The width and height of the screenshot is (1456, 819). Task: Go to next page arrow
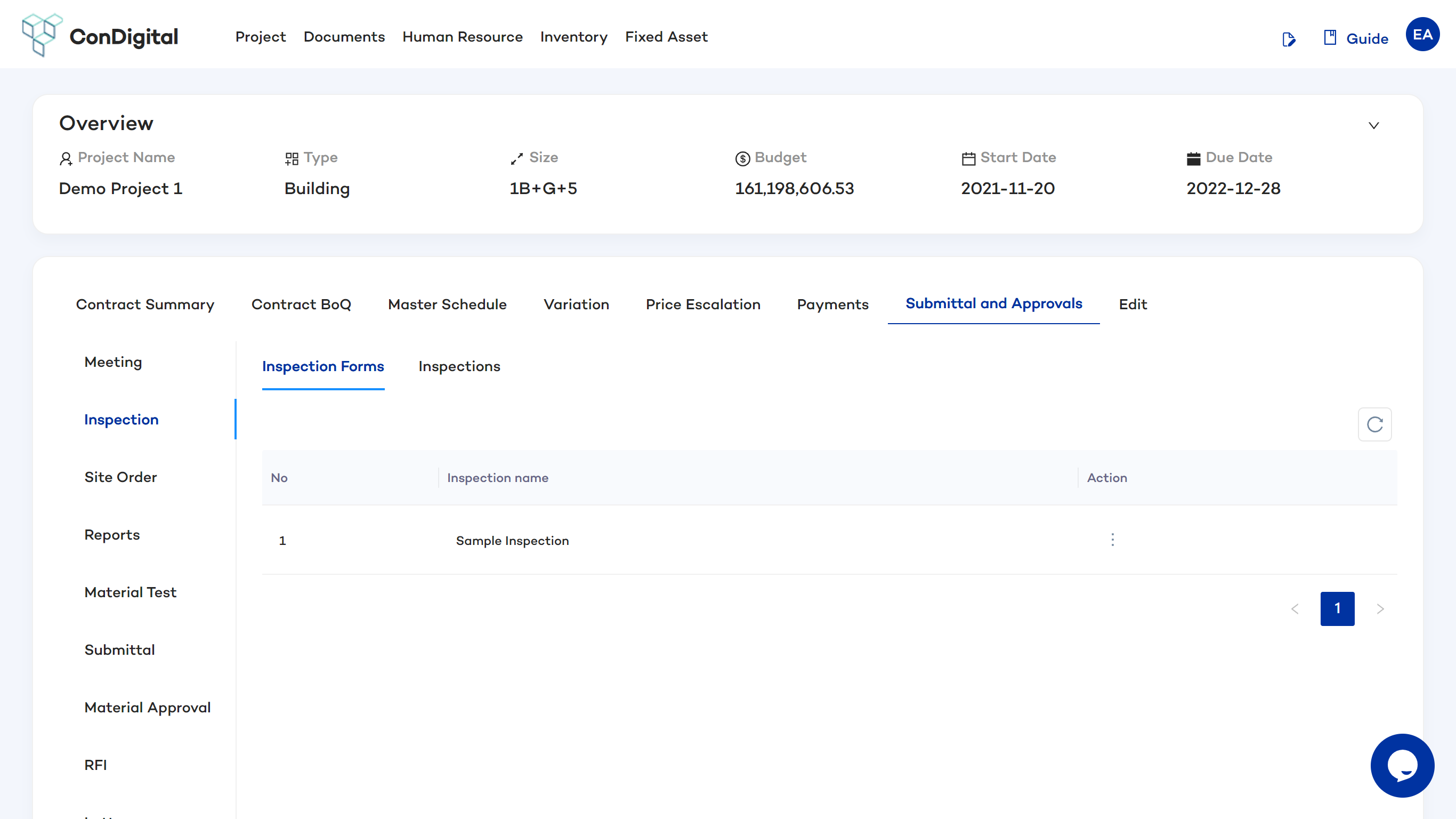coord(1380,608)
